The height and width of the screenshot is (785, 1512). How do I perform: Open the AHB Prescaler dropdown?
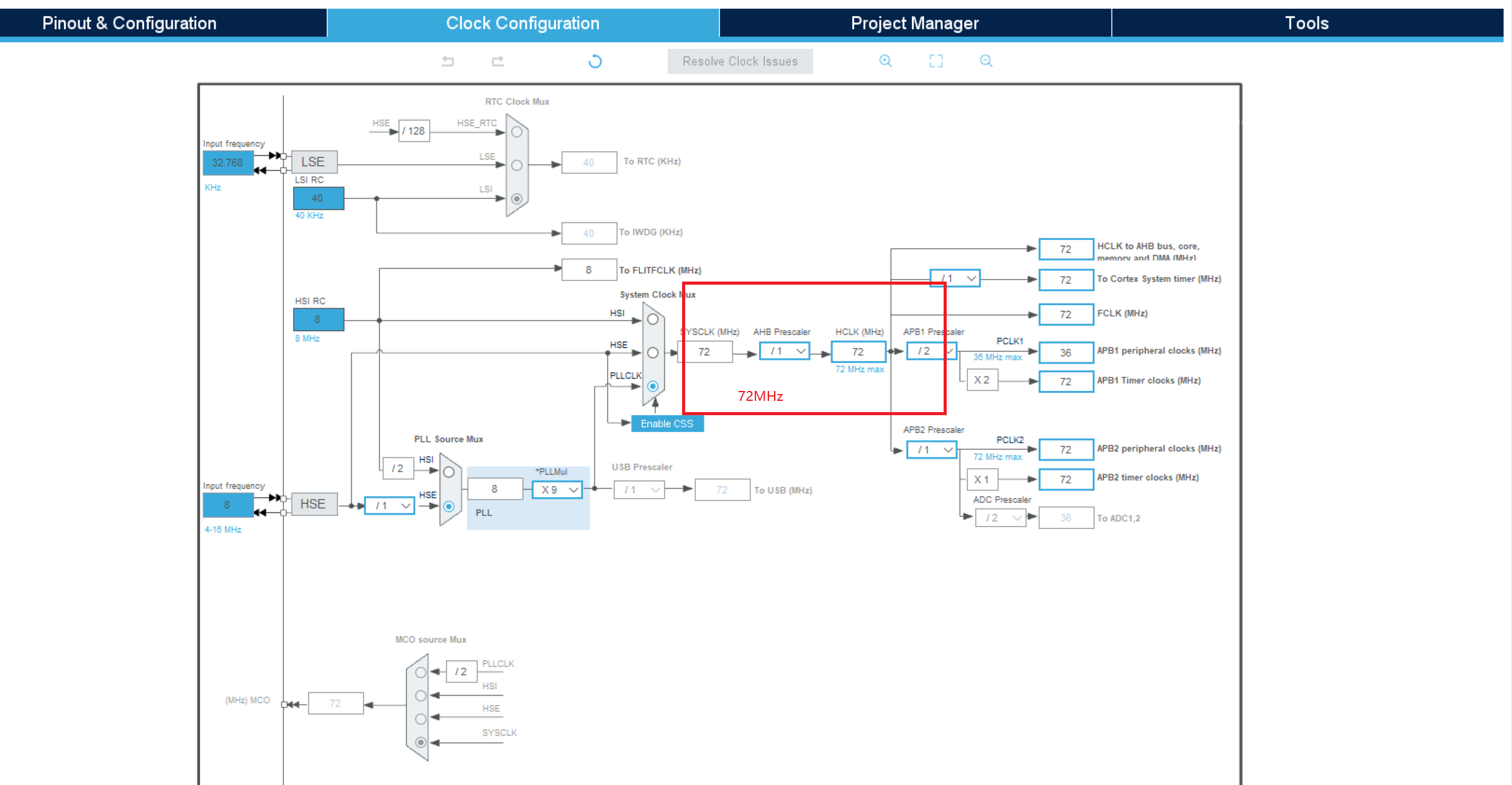coord(785,352)
